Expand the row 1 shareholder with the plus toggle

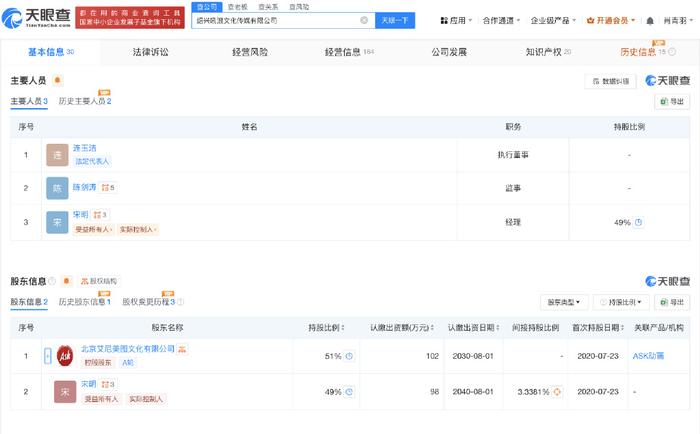click(47, 355)
